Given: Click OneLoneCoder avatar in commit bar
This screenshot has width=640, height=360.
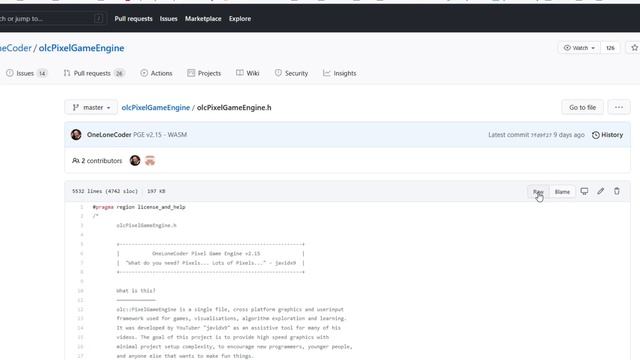Looking at the screenshot, I should 76,135.
